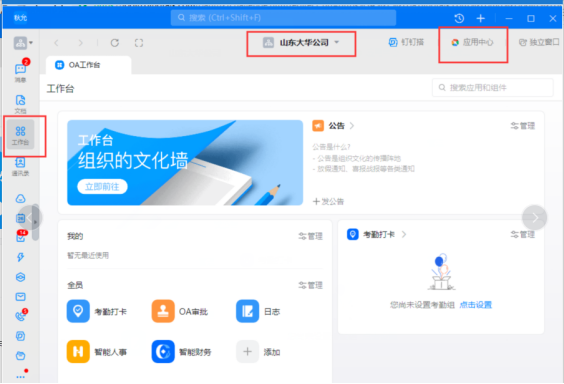Viewport: 564px width, 384px height.
Task: Click the 您尚未设置考勤组 message
Action: (422, 305)
